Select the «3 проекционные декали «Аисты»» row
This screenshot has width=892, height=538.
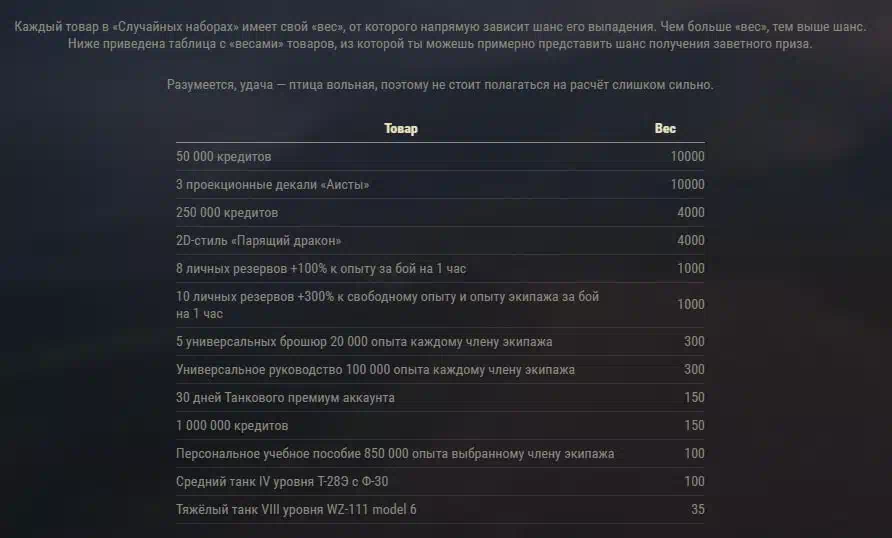440,184
